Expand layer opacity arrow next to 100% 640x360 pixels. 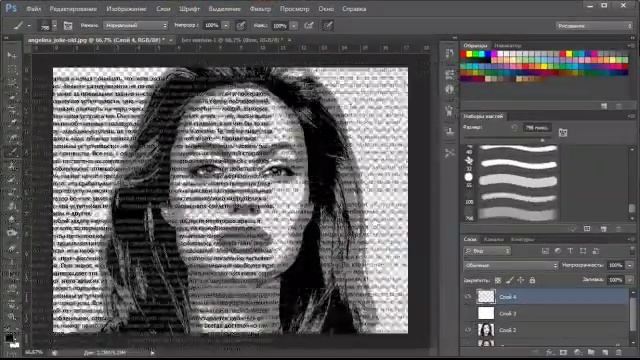point(630,265)
